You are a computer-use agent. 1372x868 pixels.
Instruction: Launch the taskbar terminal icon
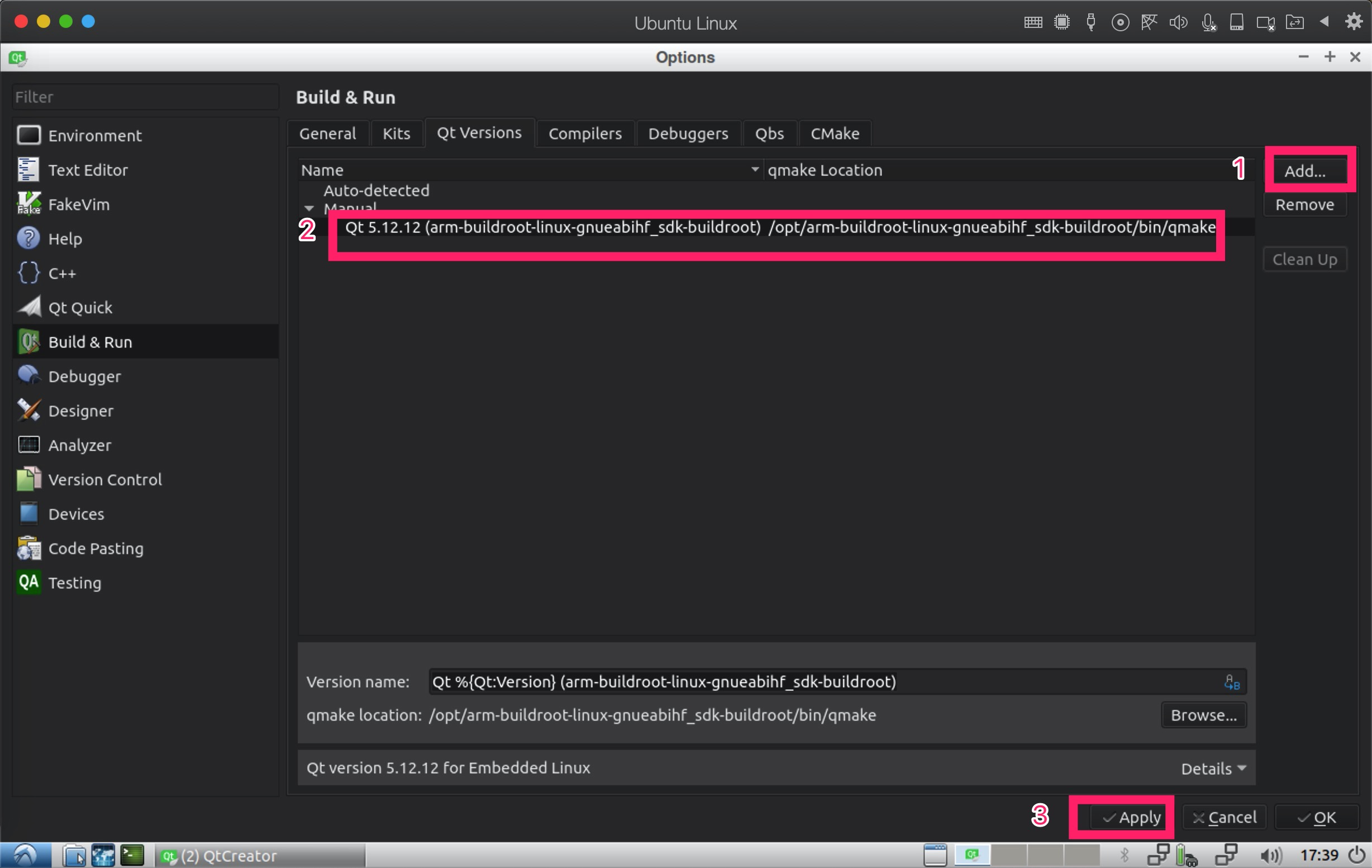133,856
